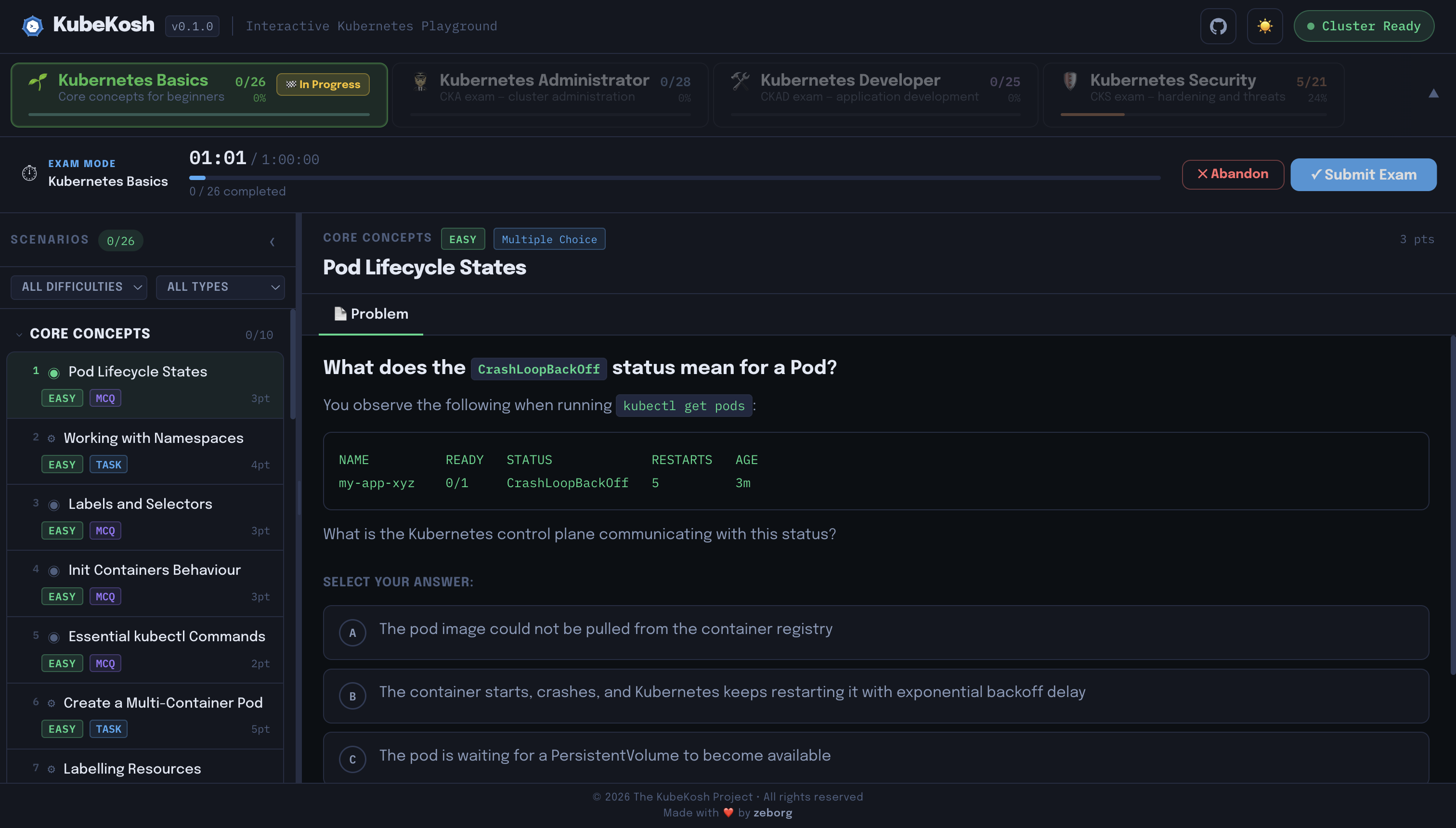Click the Kubernetes Administrator icon

pyautogui.click(x=420, y=81)
